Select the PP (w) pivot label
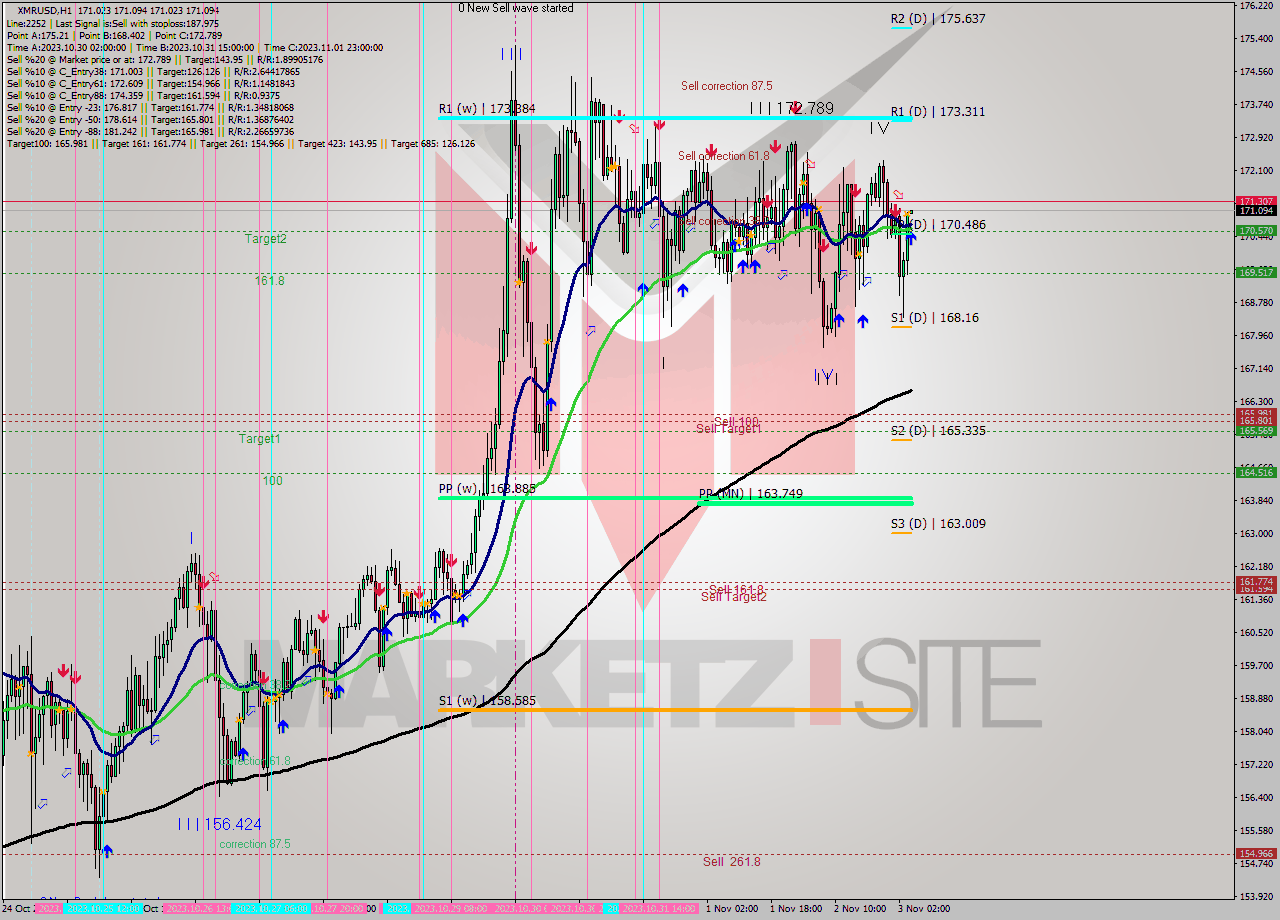 [486, 489]
